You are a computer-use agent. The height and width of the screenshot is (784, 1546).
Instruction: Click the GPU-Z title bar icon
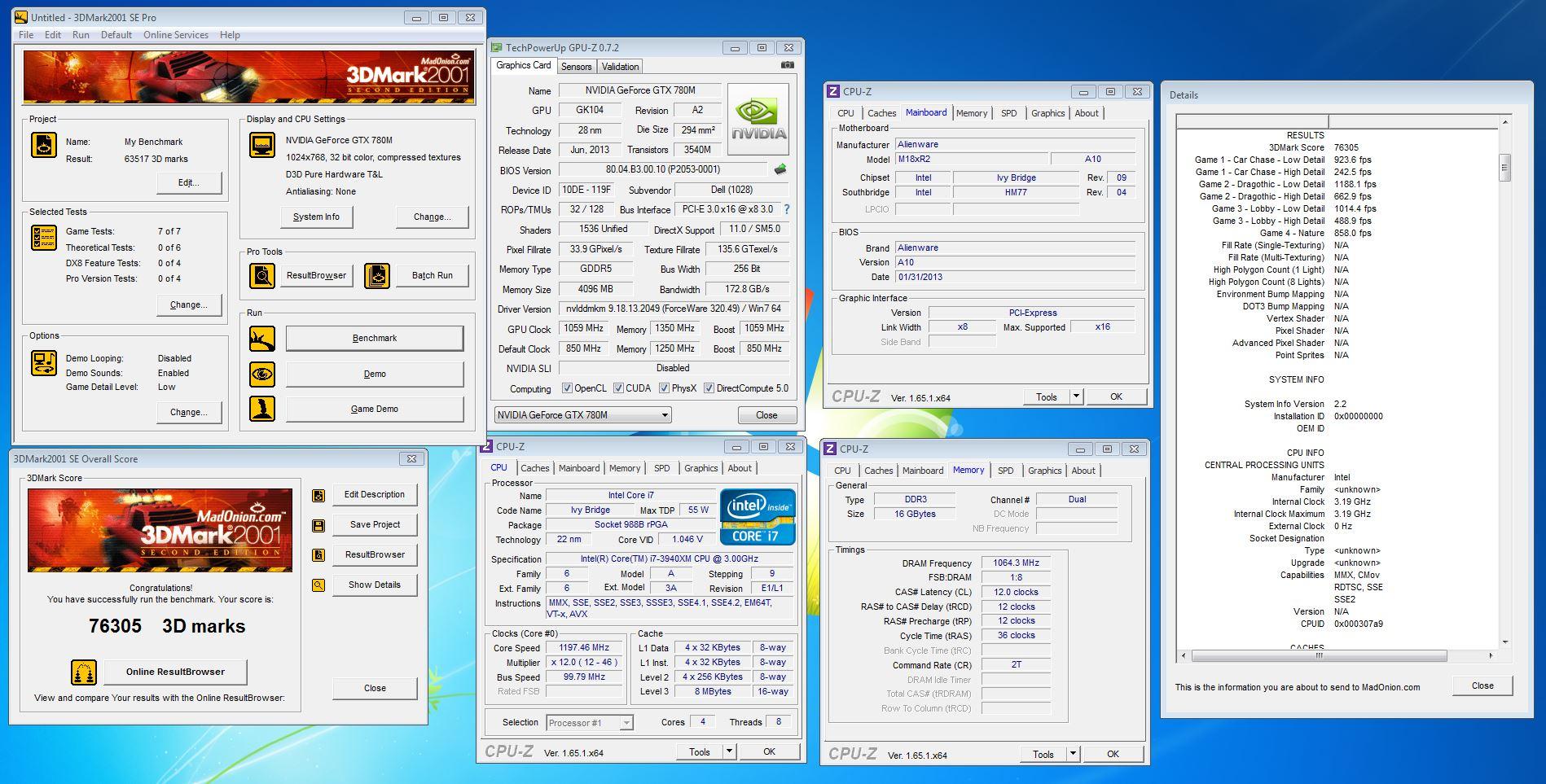[x=496, y=48]
